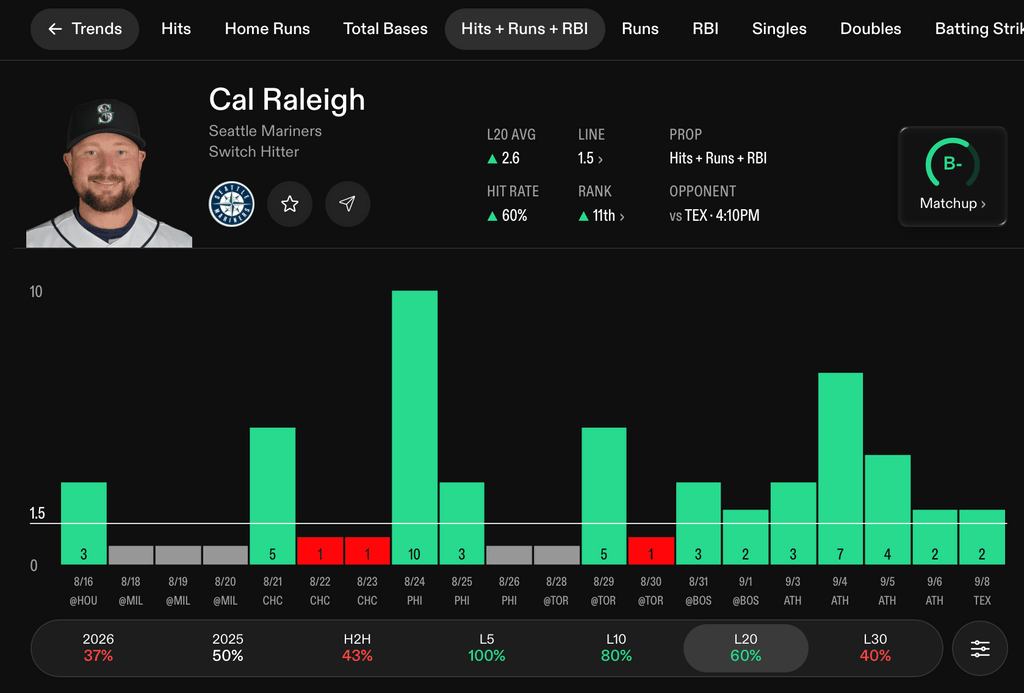
Task: Click the 8/25 PHI bar
Action: point(462,523)
